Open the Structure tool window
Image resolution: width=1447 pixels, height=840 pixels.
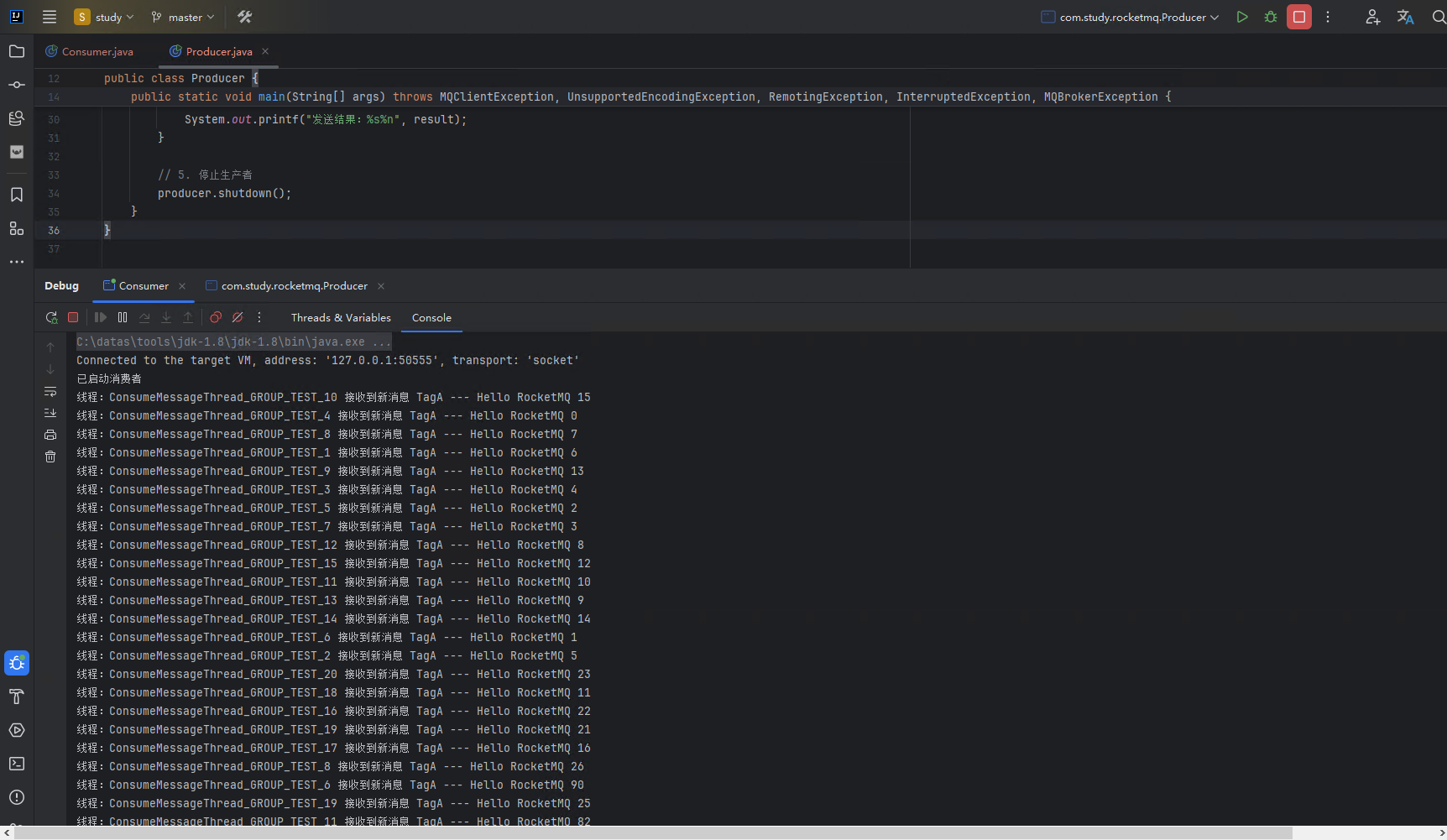[x=17, y=228]
